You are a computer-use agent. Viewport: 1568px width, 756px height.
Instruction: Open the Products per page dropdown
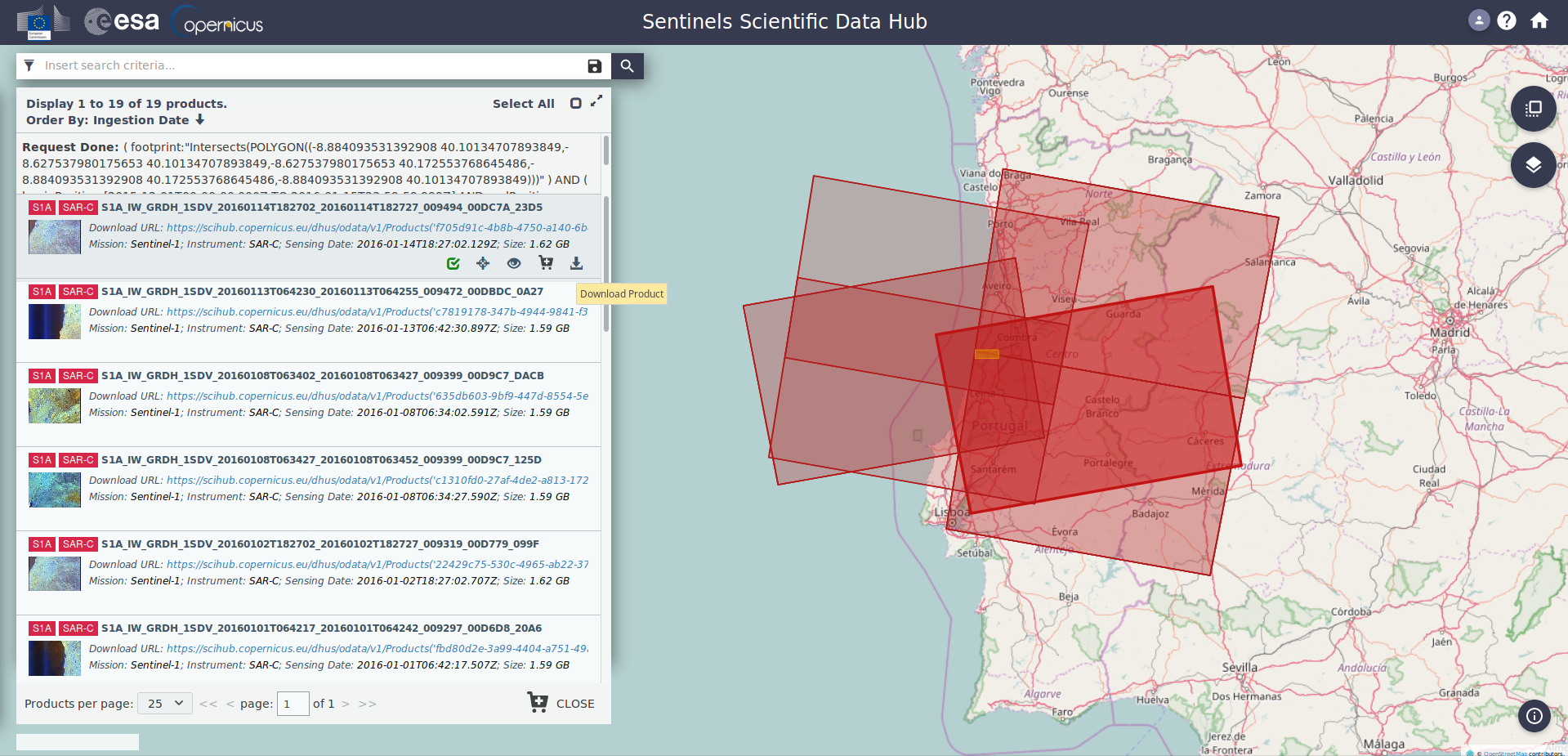164,703
